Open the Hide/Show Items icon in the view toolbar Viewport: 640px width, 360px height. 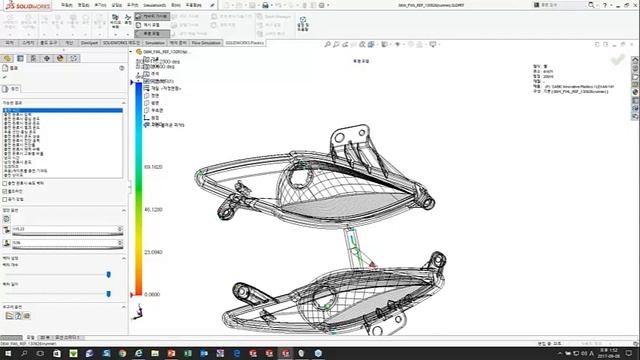pyautogui.click(x=398, y=44)
